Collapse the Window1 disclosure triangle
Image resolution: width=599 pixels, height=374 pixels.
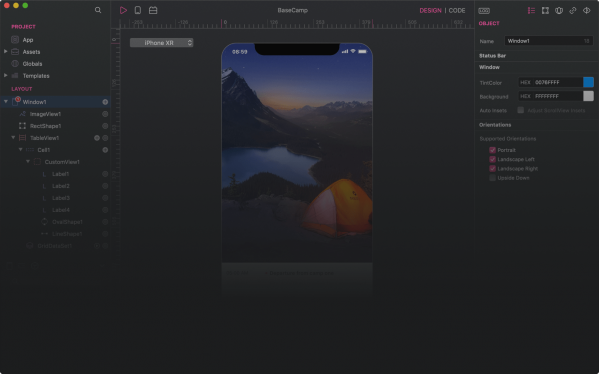pyautogui.click(x=6, y=102)
